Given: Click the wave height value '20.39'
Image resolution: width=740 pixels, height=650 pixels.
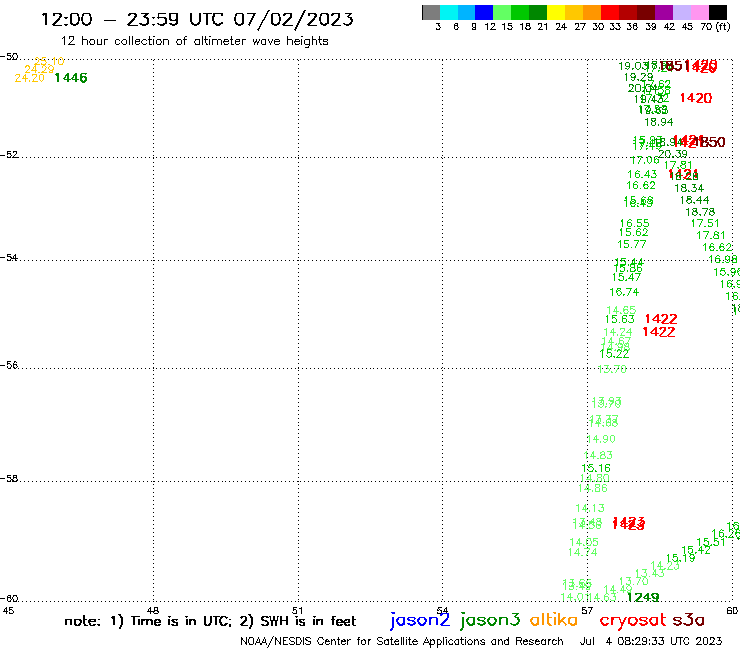Looking at the screenshot, I should pos(673,154).
